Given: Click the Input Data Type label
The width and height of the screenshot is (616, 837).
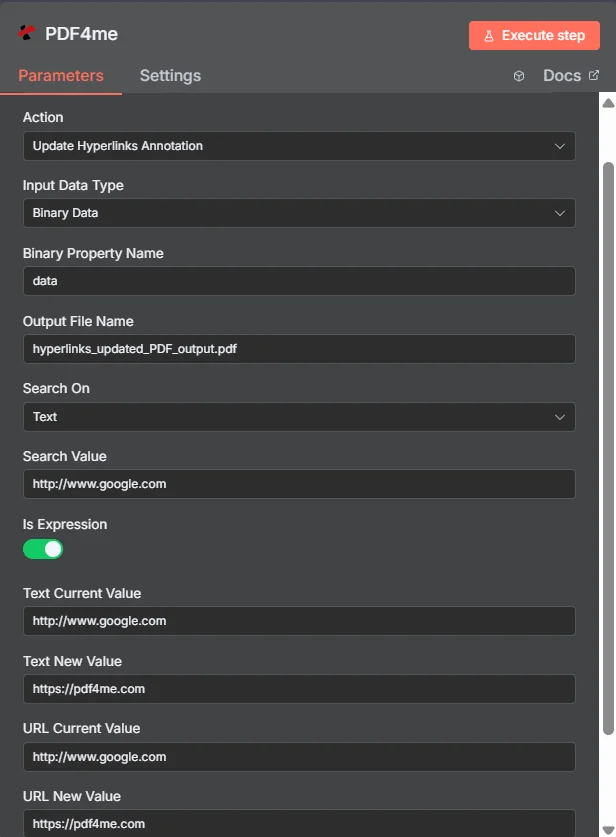Looking at the screenshot, I should [73, 185].
